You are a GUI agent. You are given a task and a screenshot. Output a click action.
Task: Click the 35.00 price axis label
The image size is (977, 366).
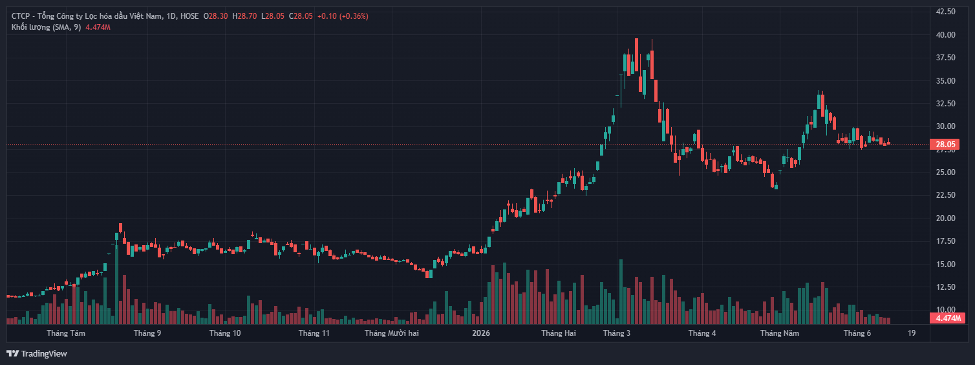(x=946, y=81)
